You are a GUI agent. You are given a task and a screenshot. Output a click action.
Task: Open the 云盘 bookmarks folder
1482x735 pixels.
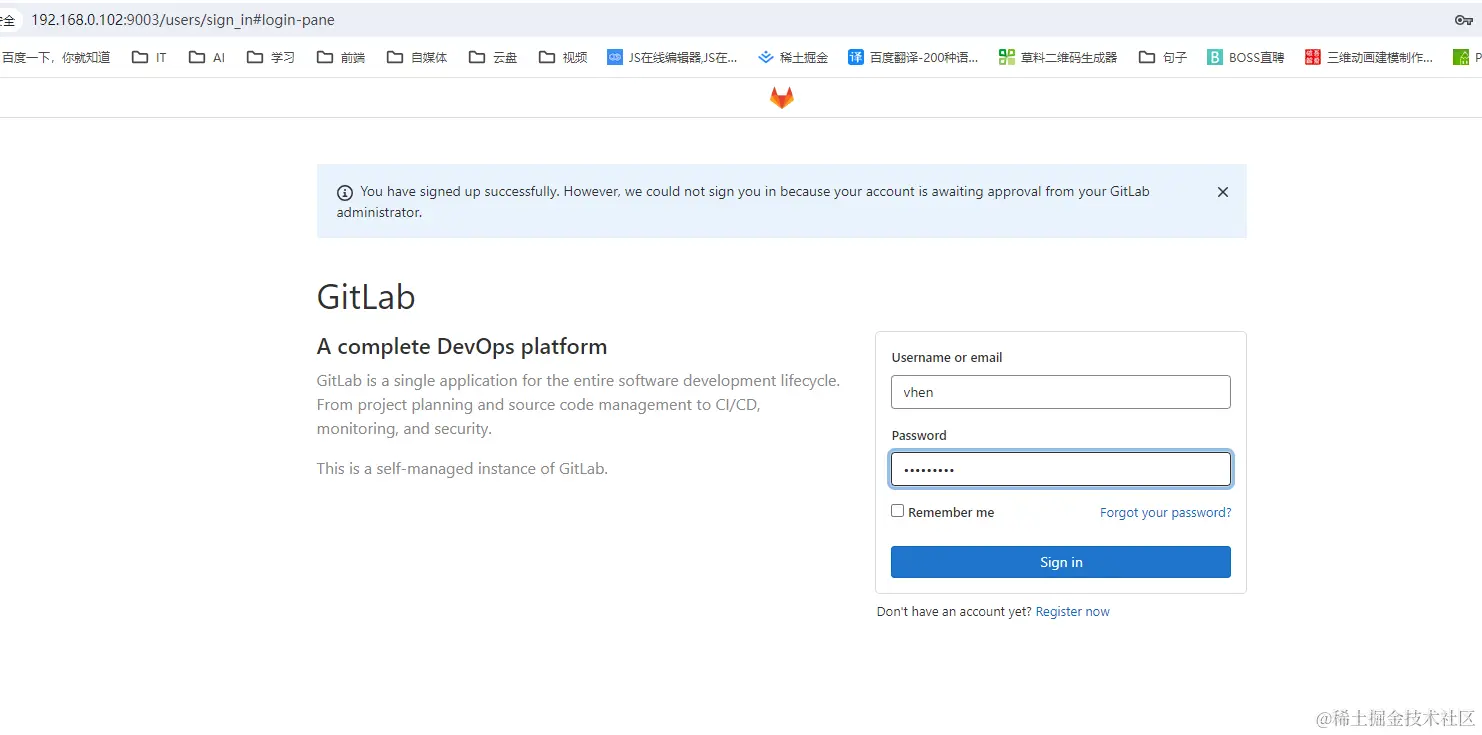[493, 57]
